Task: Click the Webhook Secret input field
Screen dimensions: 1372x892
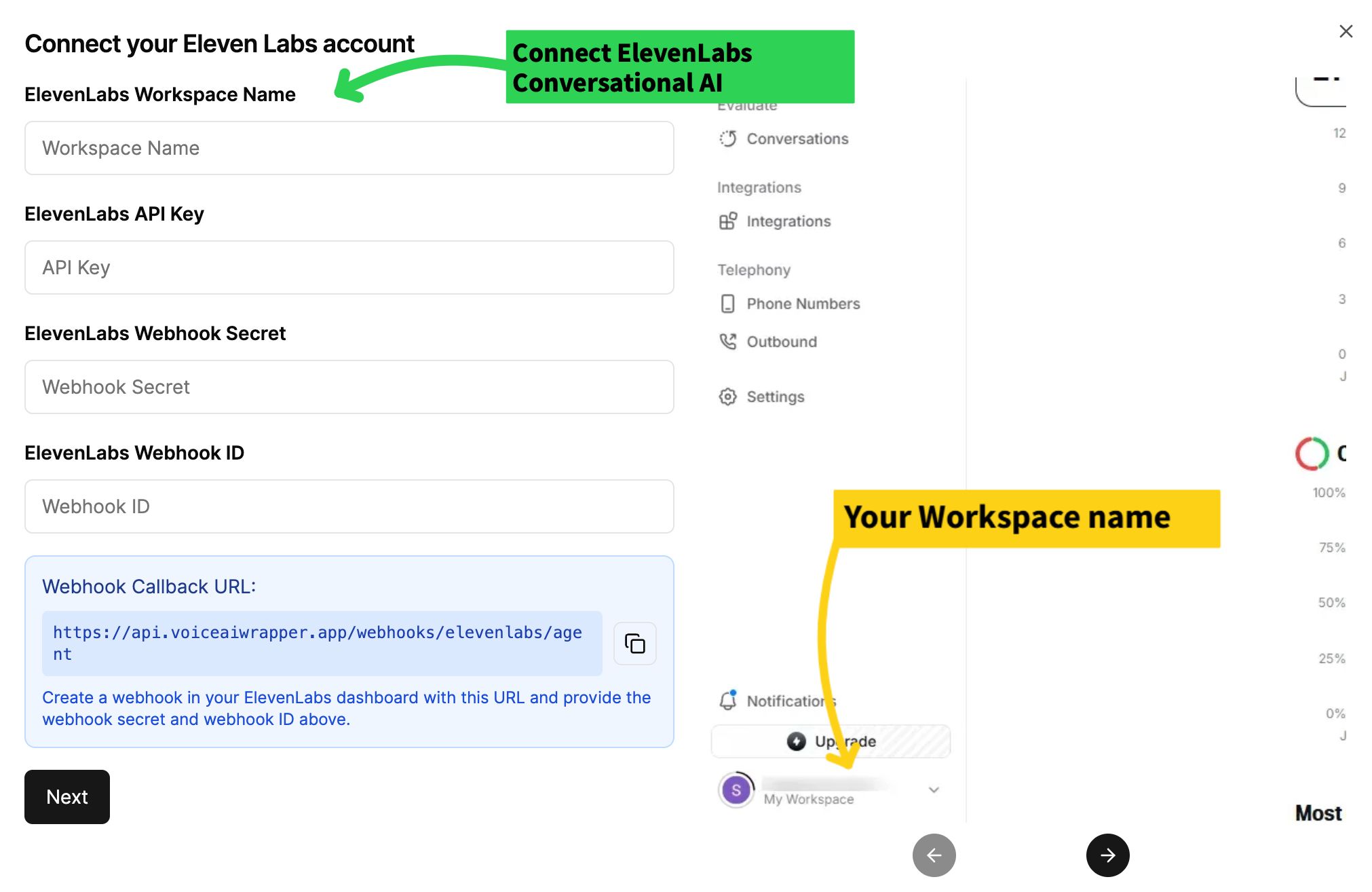Action: (349, 387)
